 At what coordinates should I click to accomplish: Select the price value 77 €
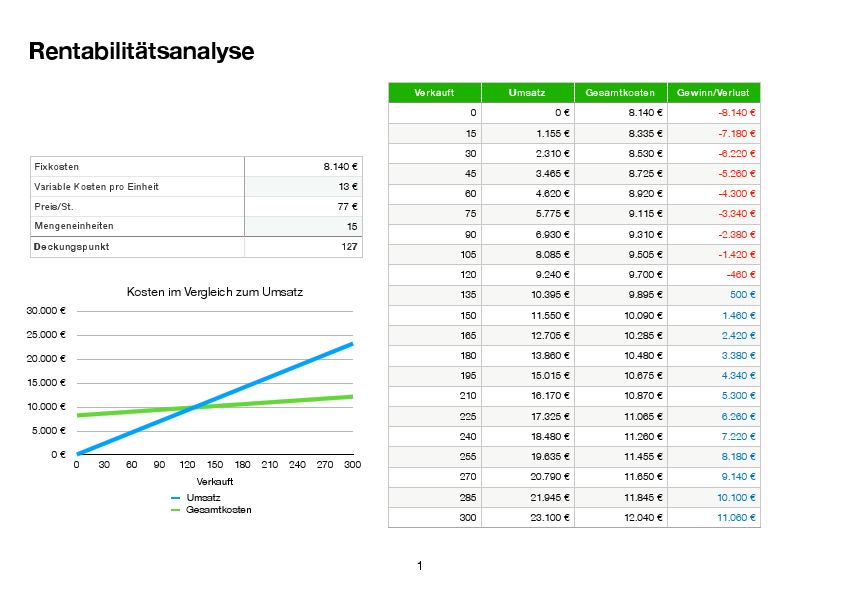click(x=303, y=206)
